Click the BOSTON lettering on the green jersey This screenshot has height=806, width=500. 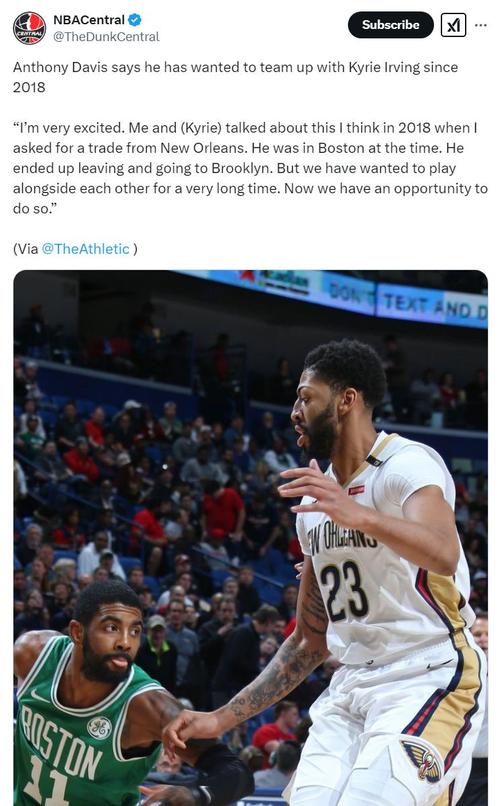(61, 742)
